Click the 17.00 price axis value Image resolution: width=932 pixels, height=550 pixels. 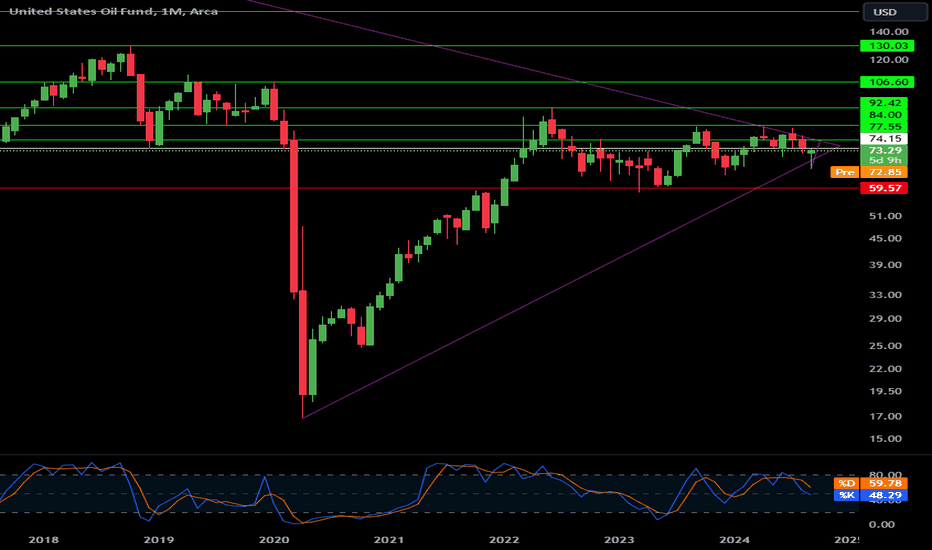(x=885, y=417)
